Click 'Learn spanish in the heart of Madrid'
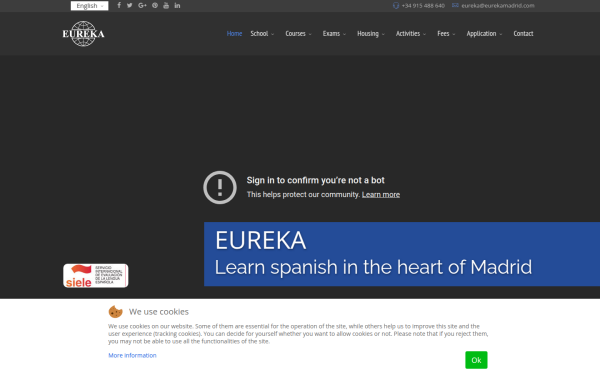Image resolution: width=600 pixels, height=375 pixels. (x=373, y=267)
